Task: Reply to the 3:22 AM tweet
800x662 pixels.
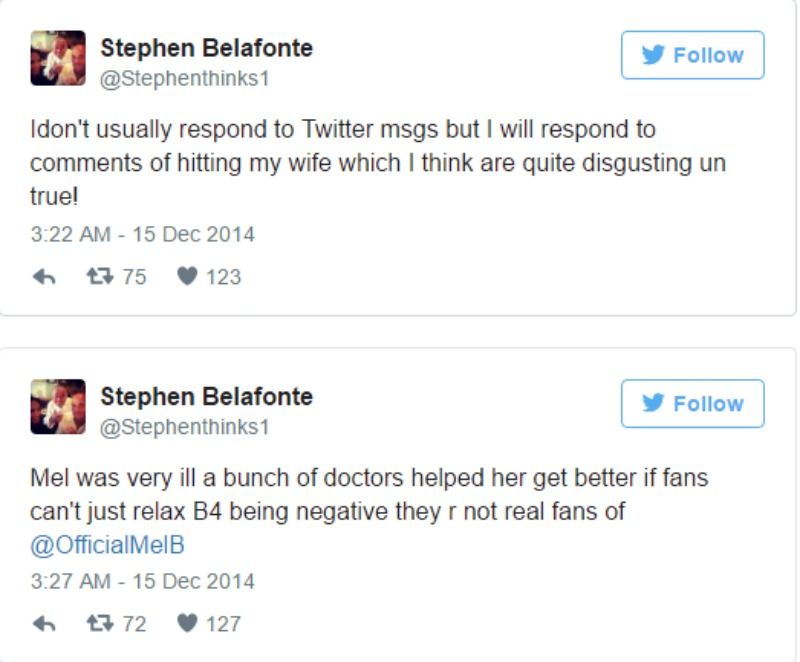Action: pos(44,277)
